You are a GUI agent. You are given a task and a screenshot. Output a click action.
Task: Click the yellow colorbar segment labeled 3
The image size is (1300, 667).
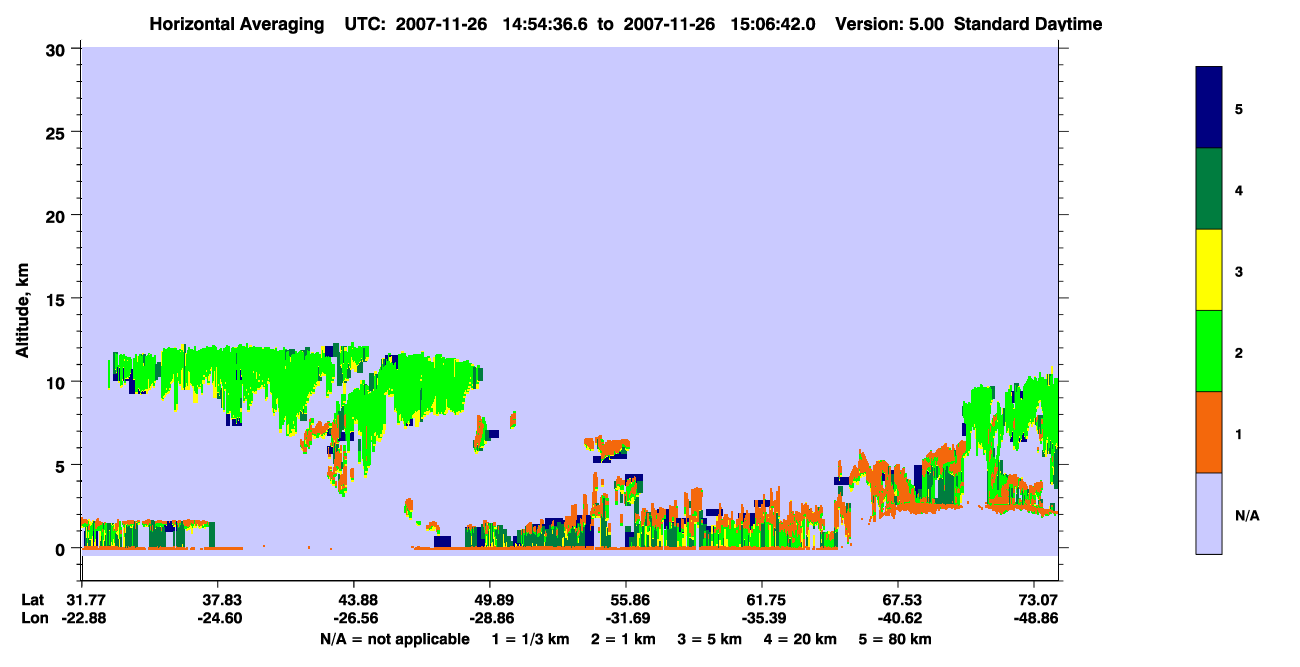click(1209, 270)
